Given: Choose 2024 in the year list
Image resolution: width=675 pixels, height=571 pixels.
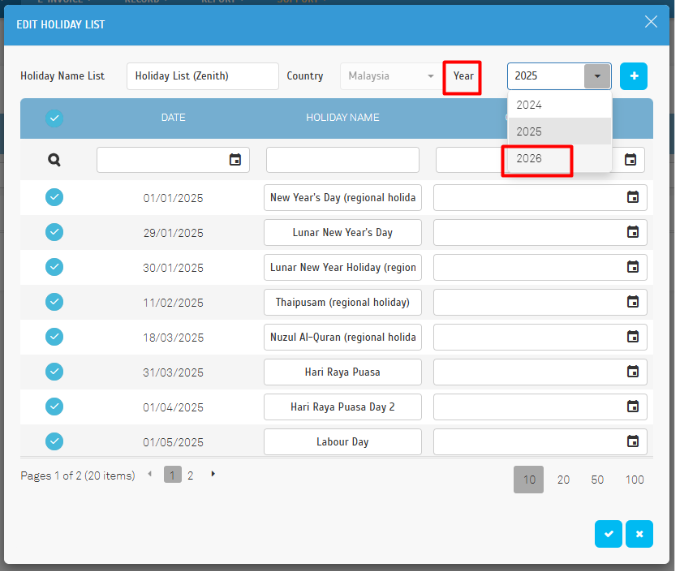Looking at the screenshot, I should [529, 105].
